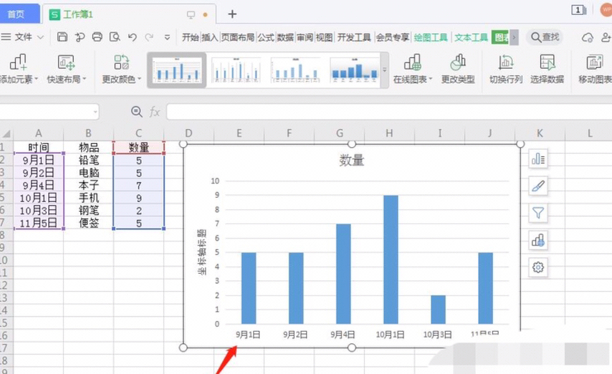The width and height of the screenshot is (612, 374).
Task: Expand the chart styles gallery arrow
Action: point(384,70)
